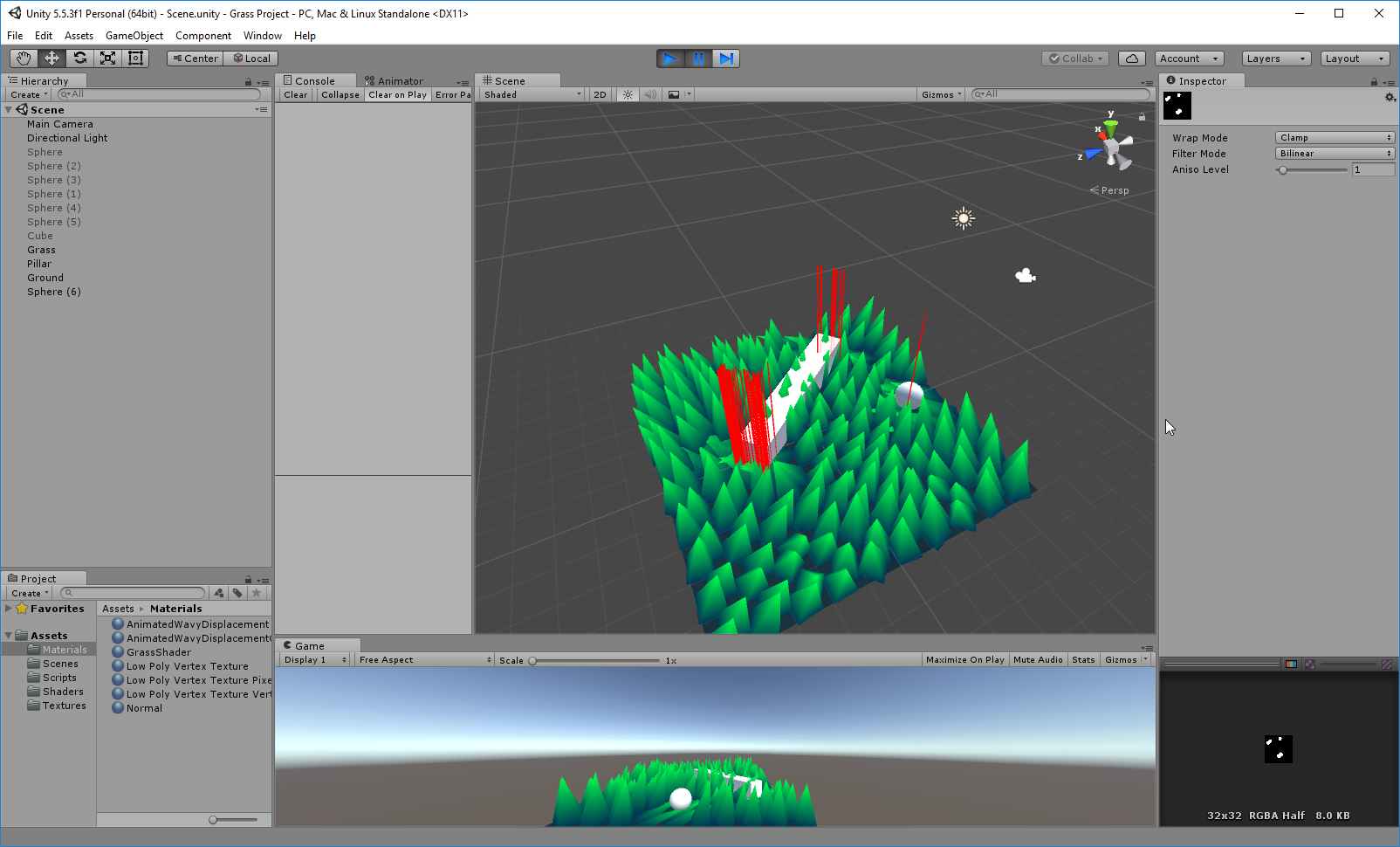Select the Rotate tool

(x=79, y=59)
